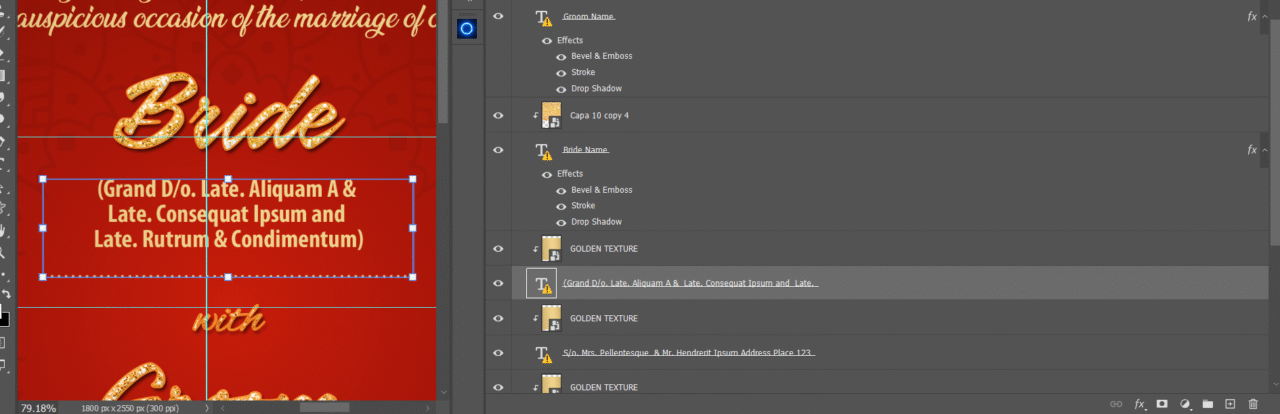
Task: Hide Drop Shadow effect on Groom Name
Action: (562, 89)
